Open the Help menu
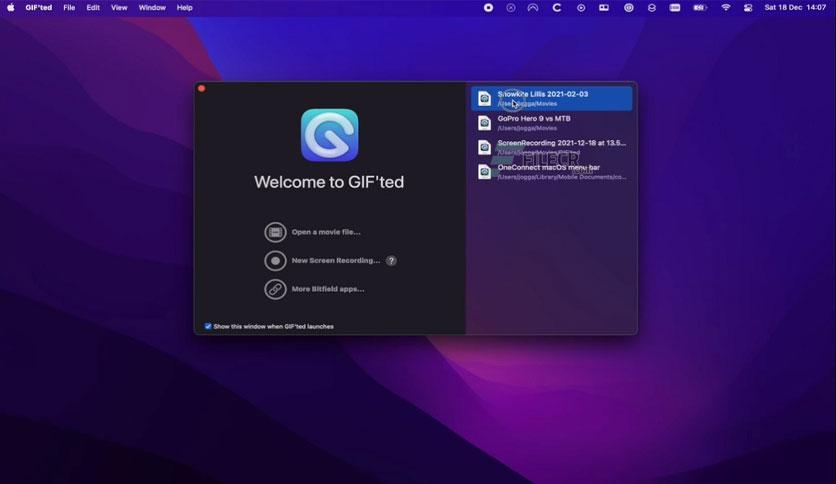This screenshot has height=484, width=836. coord(184,7)
